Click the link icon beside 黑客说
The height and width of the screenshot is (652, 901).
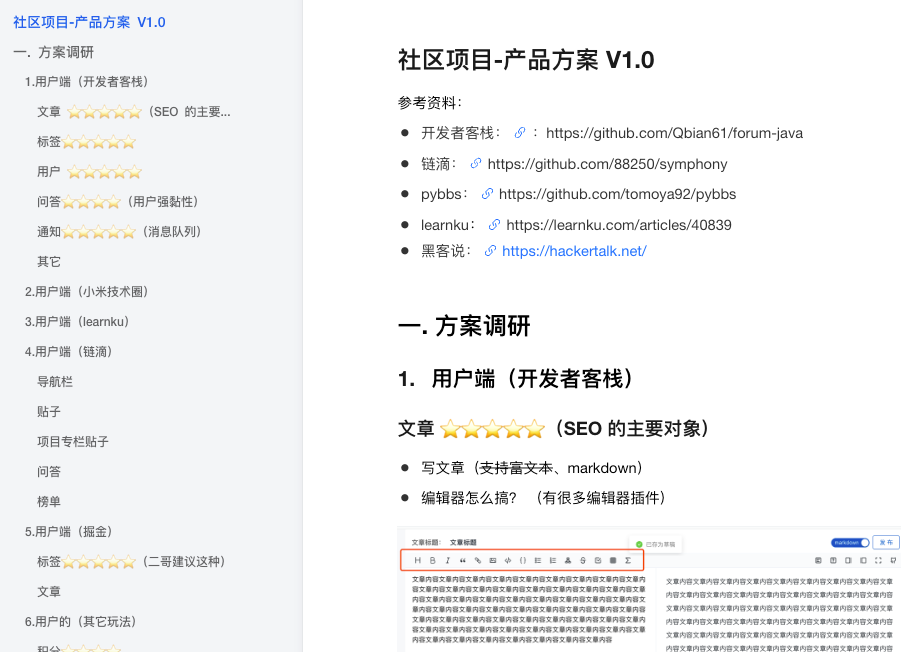point(490,250)
